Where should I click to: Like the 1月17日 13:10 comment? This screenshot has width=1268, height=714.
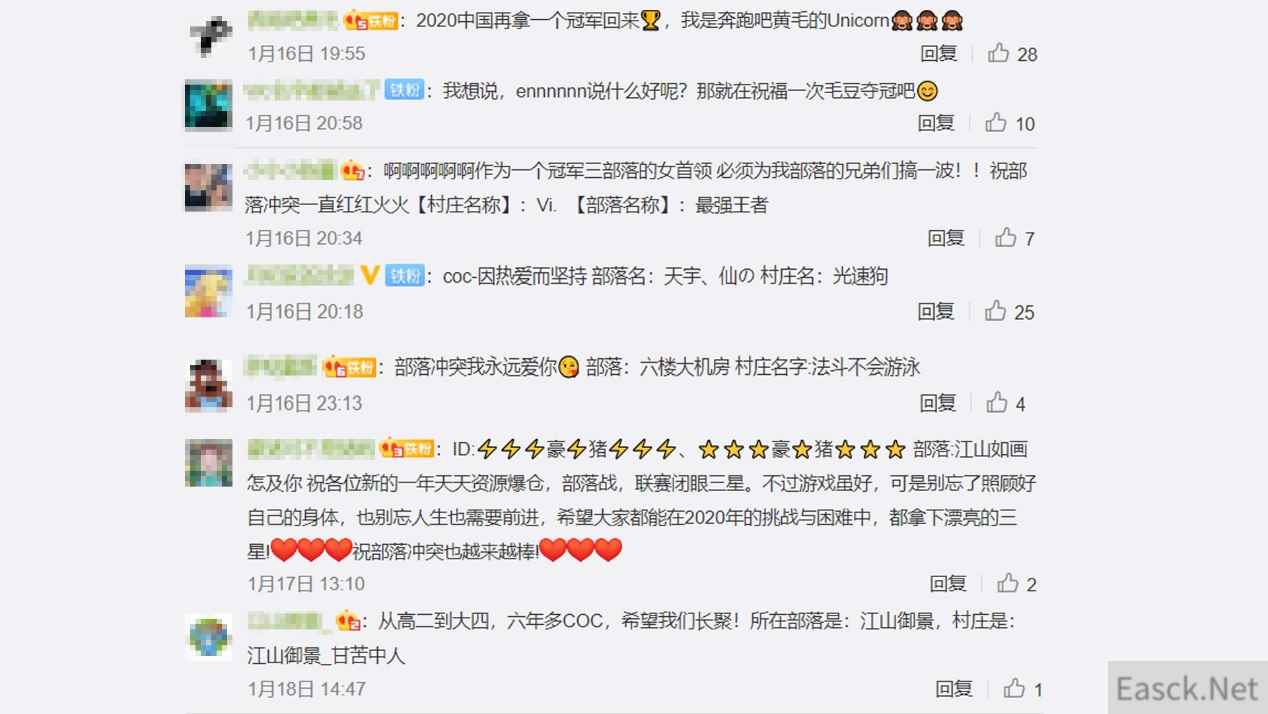(1008, 582)
